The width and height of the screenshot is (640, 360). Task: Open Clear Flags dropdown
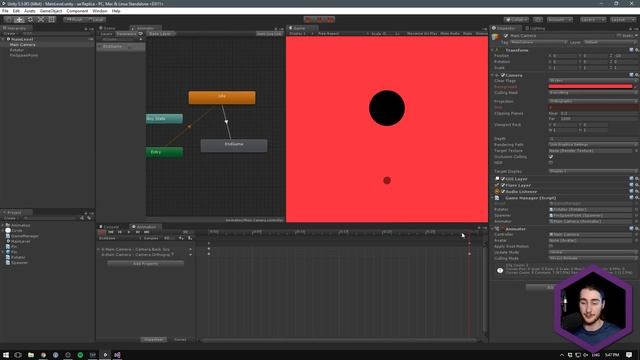pyautogui.click(x=593, y=80)
